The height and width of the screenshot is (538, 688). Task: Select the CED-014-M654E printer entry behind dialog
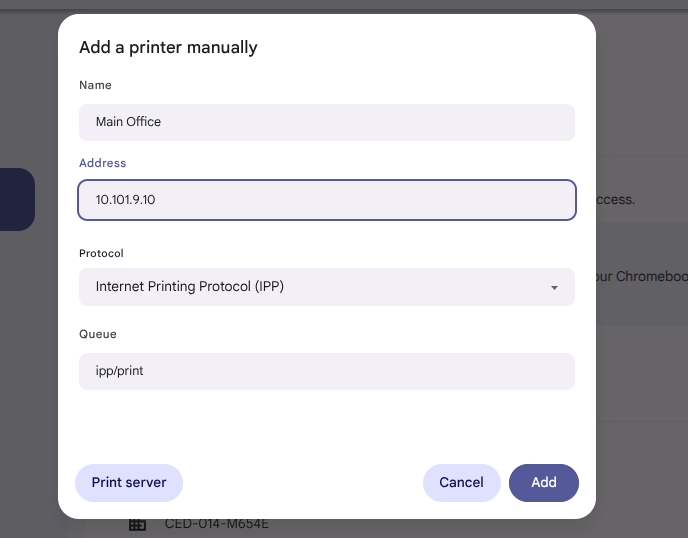pos(216,524)
